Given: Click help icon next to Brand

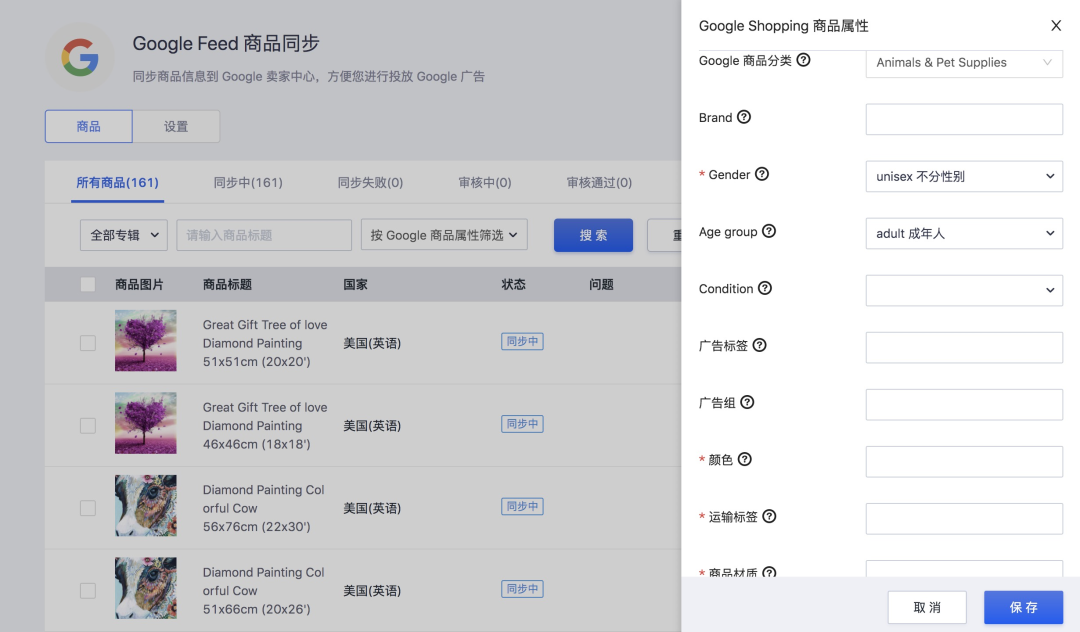Looking at the screenshot, I should [744, 117].
